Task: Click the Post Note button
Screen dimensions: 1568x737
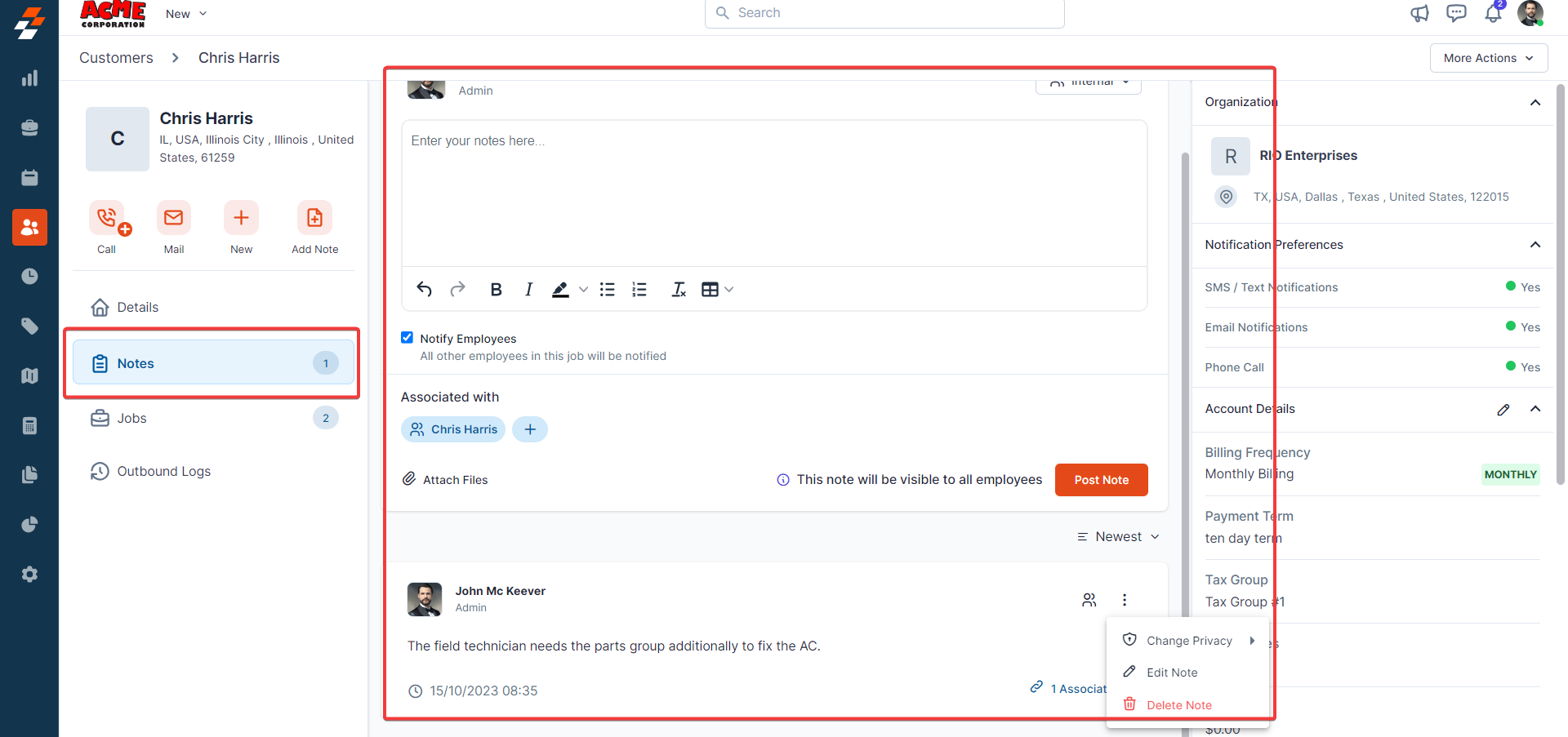Action: pyautogui.click(x=1101, y=480)
